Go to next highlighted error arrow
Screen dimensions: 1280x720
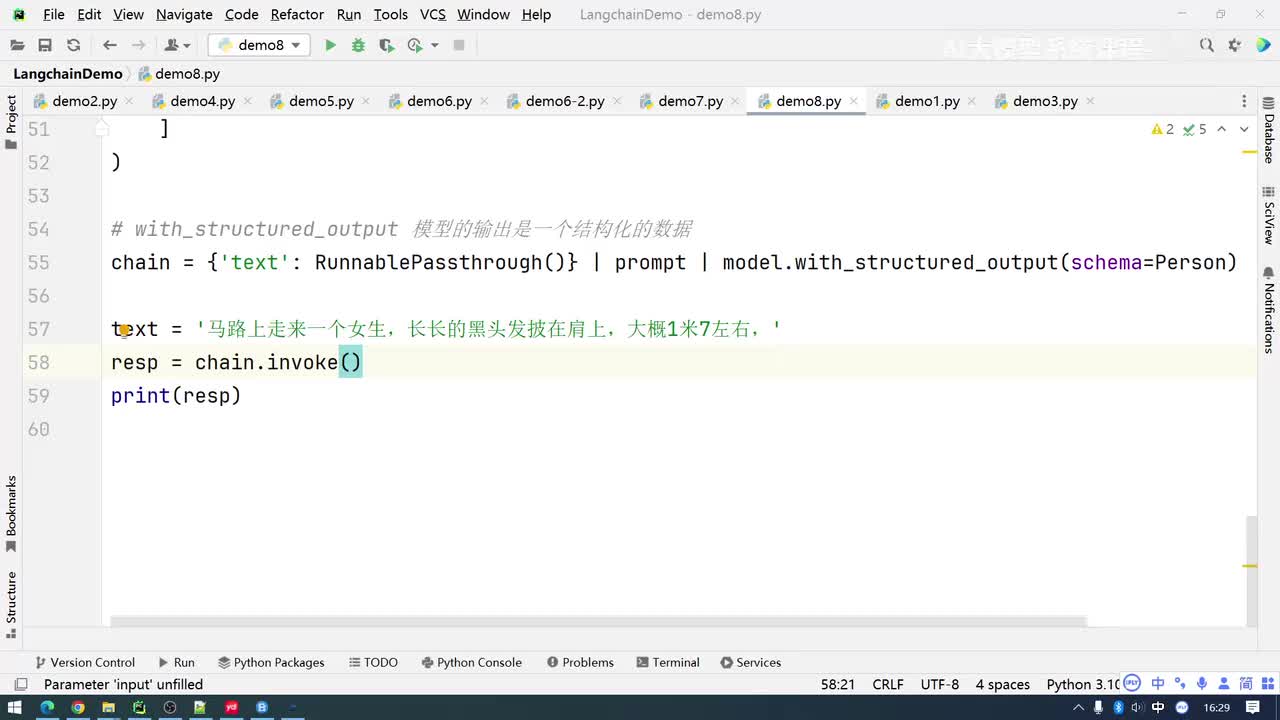click(x=1244, y=129)
